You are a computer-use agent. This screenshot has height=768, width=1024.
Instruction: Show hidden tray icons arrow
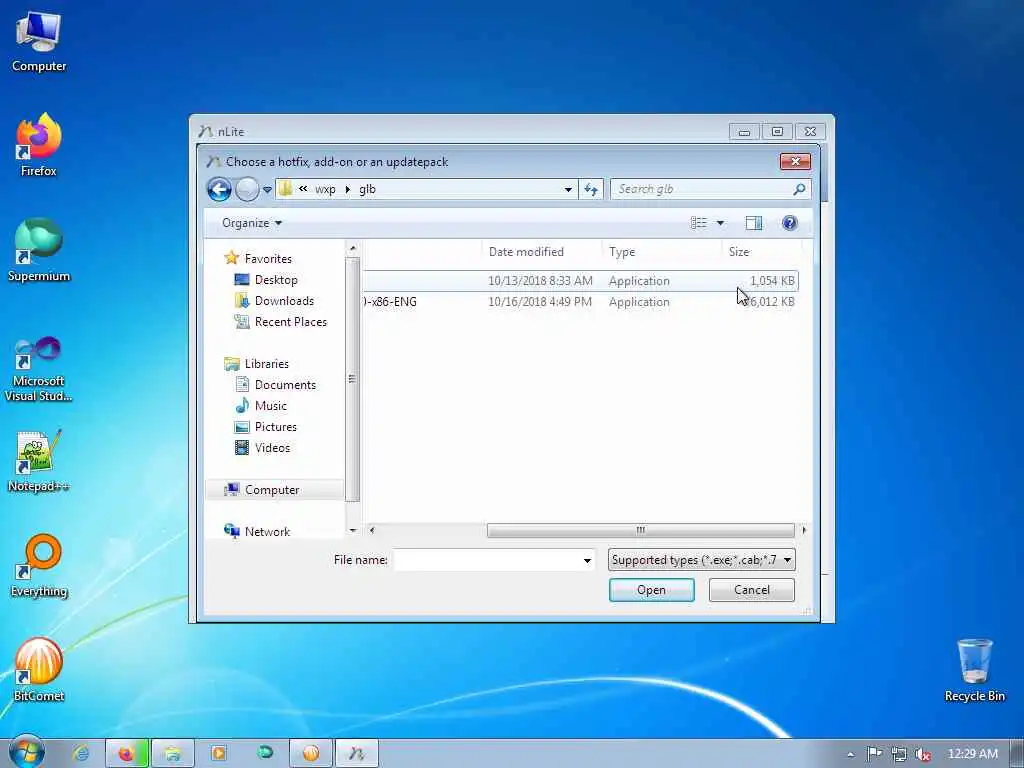point(850,755)
